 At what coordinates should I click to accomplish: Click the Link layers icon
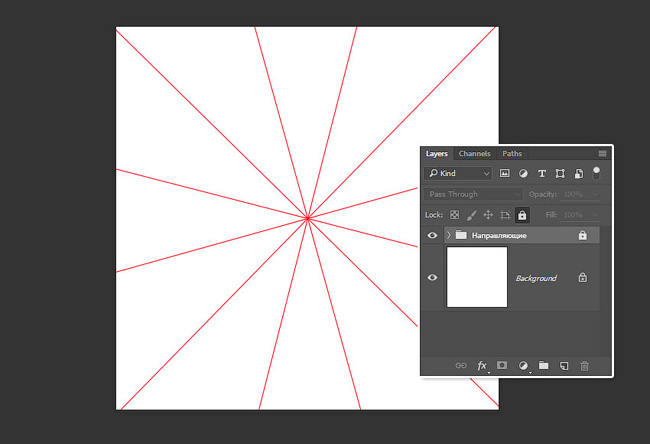coord(461,366)
